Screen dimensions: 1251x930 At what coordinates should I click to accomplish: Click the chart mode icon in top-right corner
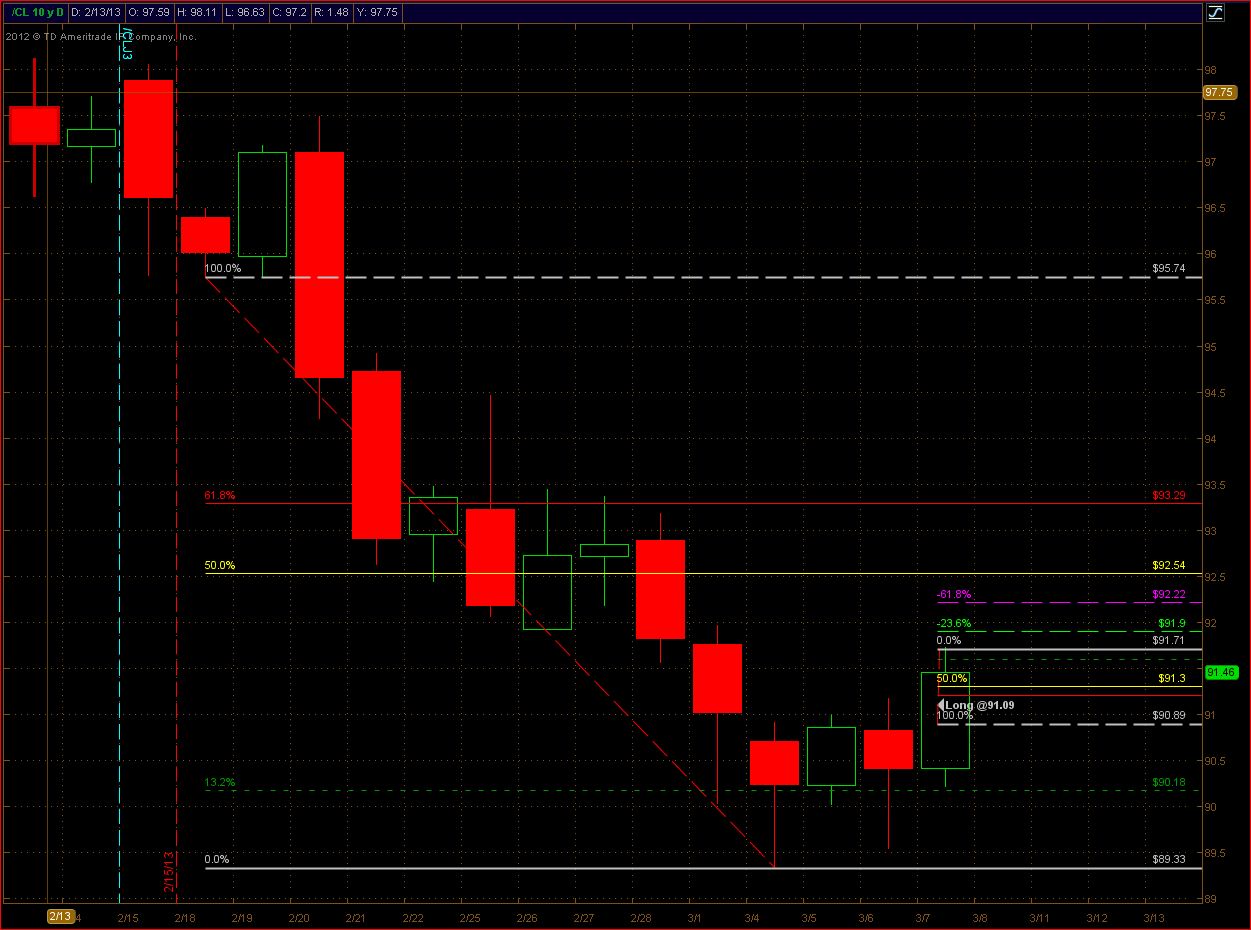1215,13
